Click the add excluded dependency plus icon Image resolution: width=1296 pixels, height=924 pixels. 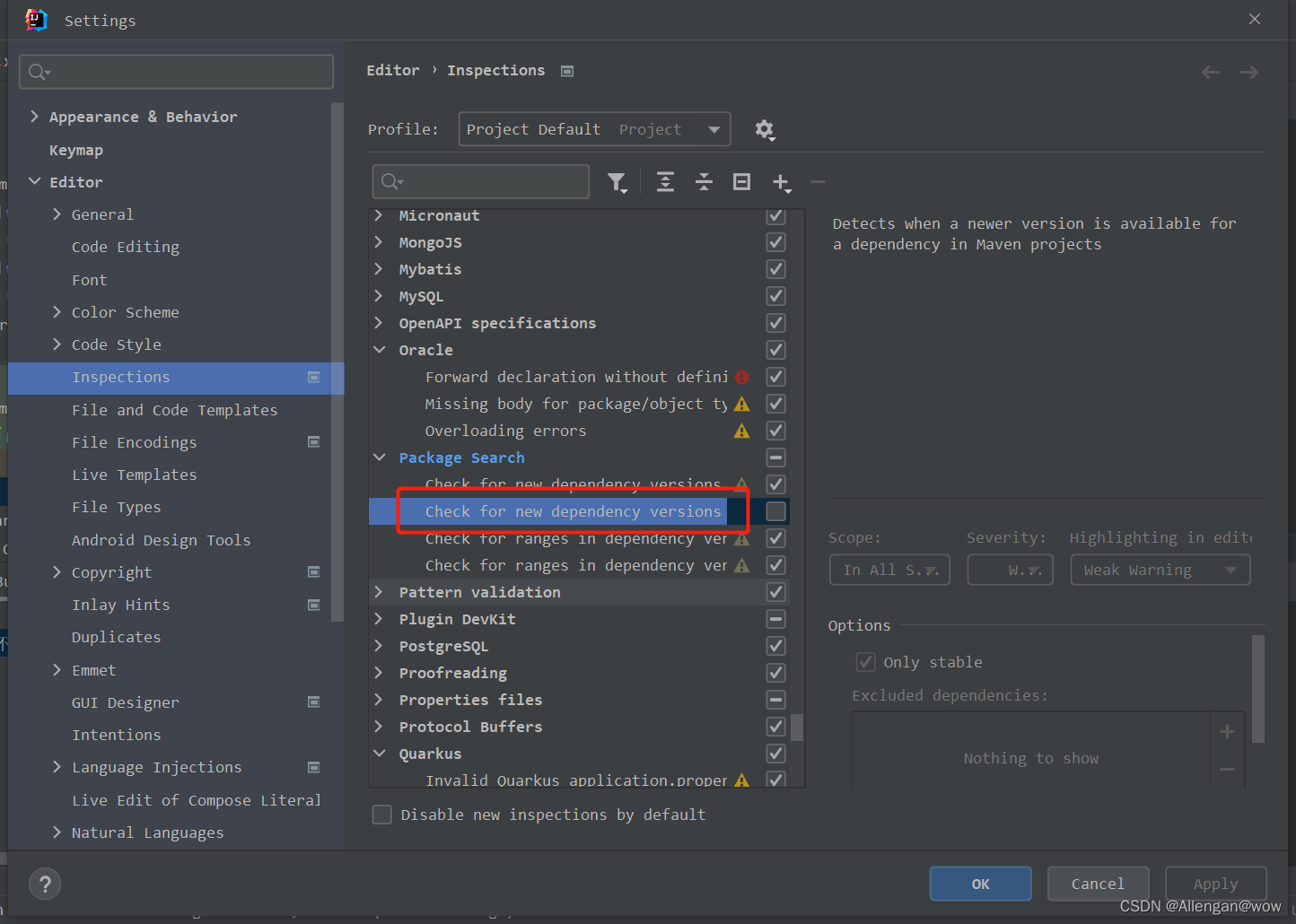(x=1227, y=732)
